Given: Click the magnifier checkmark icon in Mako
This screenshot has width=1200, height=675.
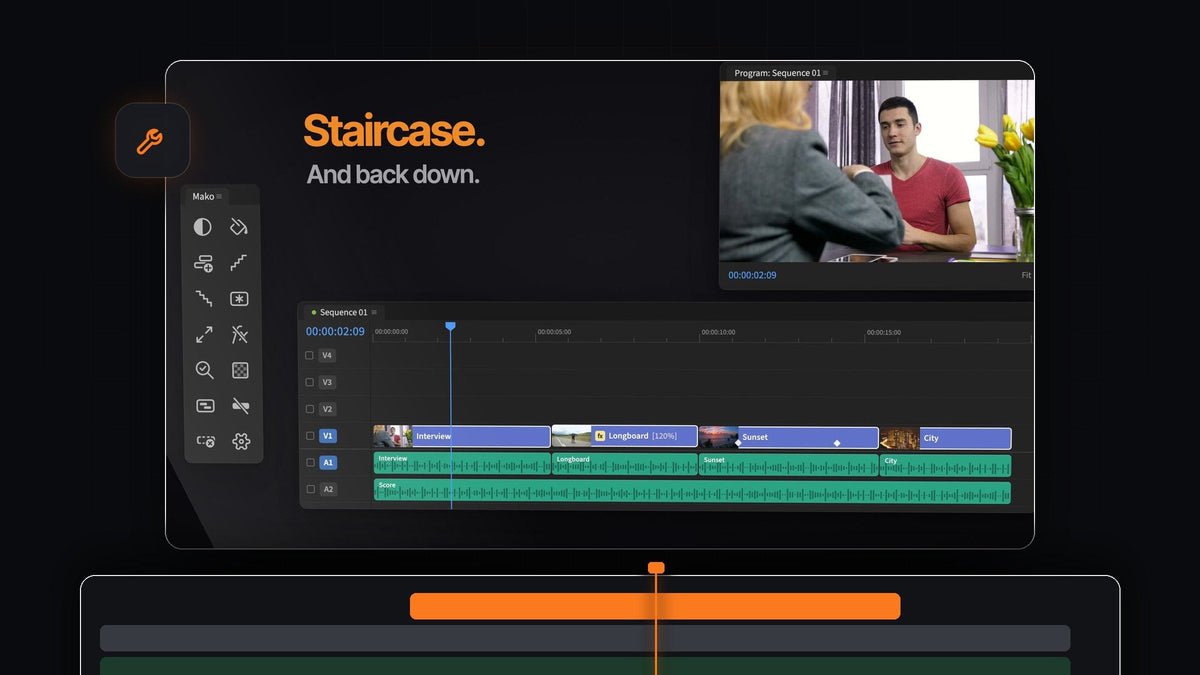Looking at the screenshot, I should [203, 370].
